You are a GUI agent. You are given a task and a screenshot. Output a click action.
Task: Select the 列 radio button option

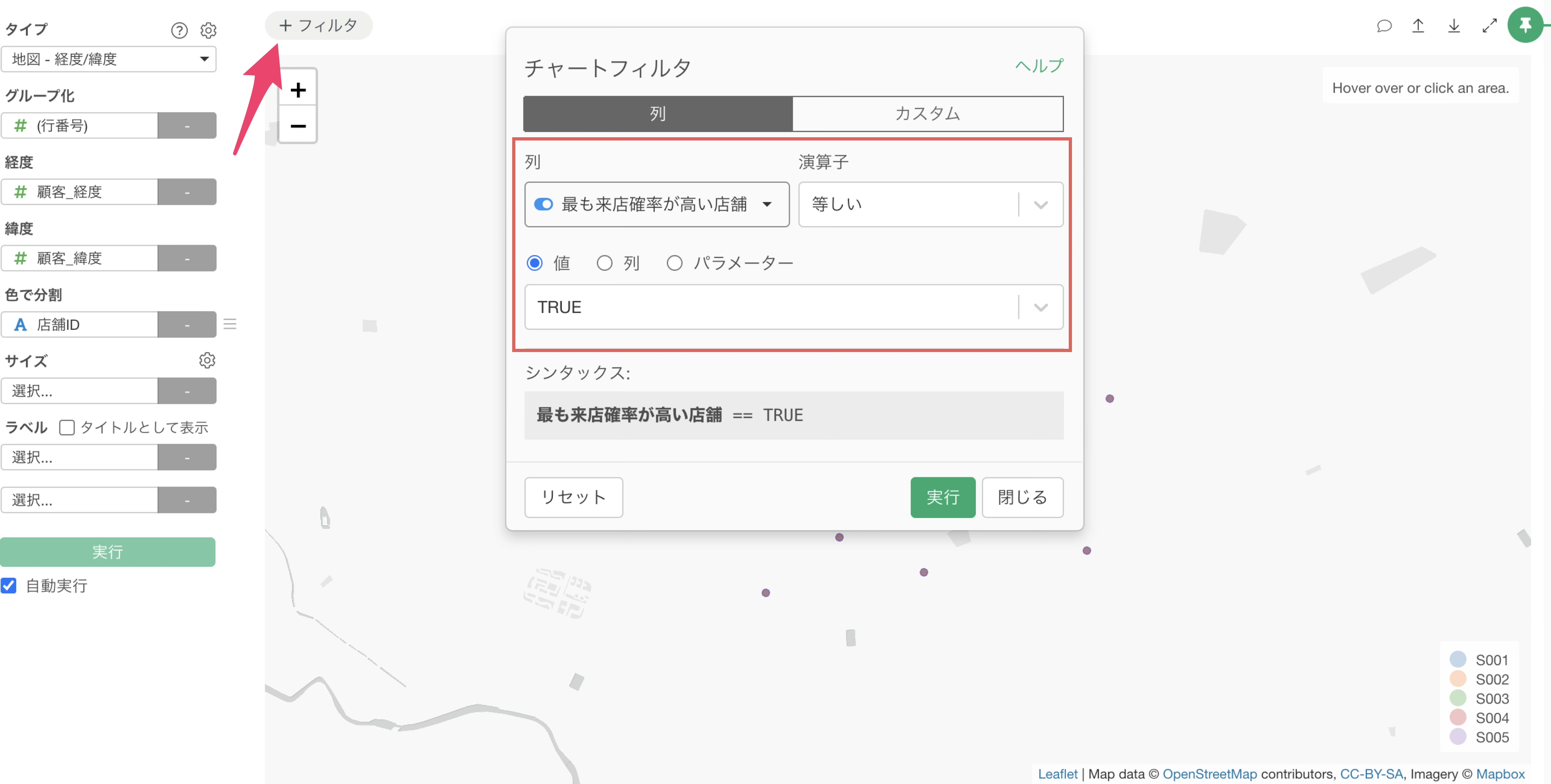pos(605,263)
